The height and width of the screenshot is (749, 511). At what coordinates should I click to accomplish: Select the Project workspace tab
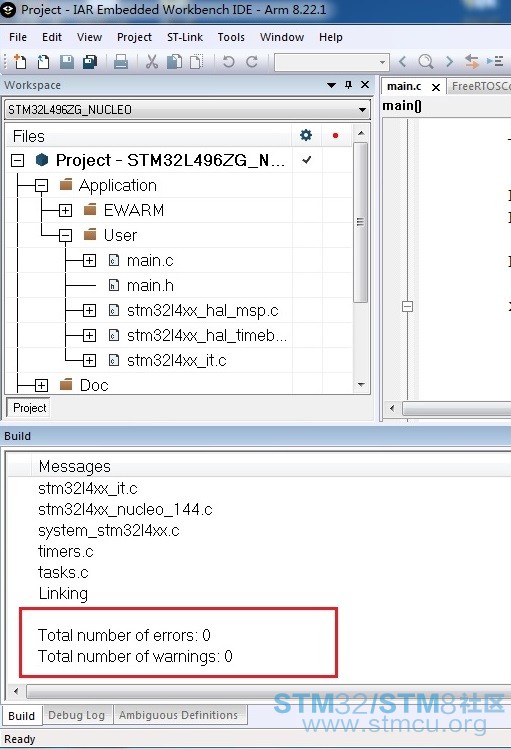click(x=29, y=408)
